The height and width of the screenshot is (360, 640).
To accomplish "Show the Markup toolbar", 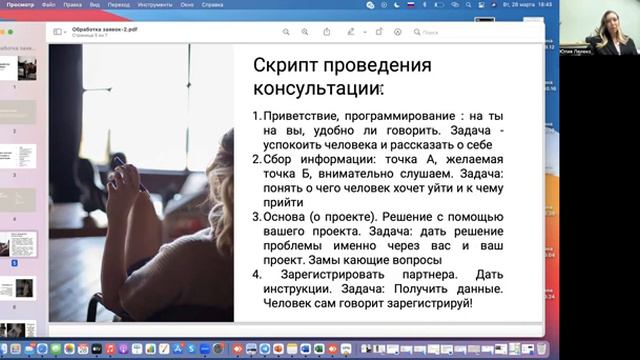I will [x=398, y=32].
